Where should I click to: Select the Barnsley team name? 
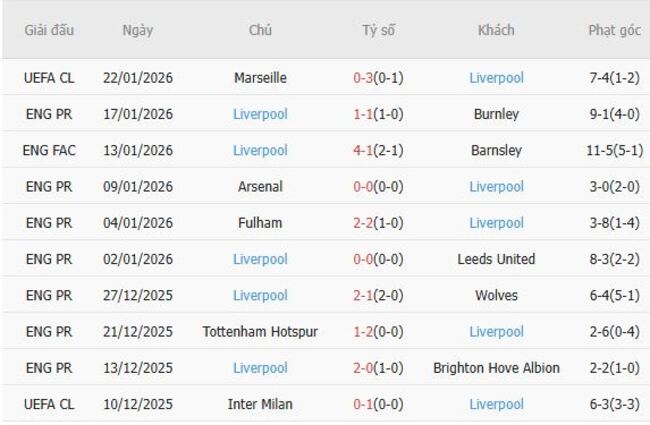tap(496, 150)
